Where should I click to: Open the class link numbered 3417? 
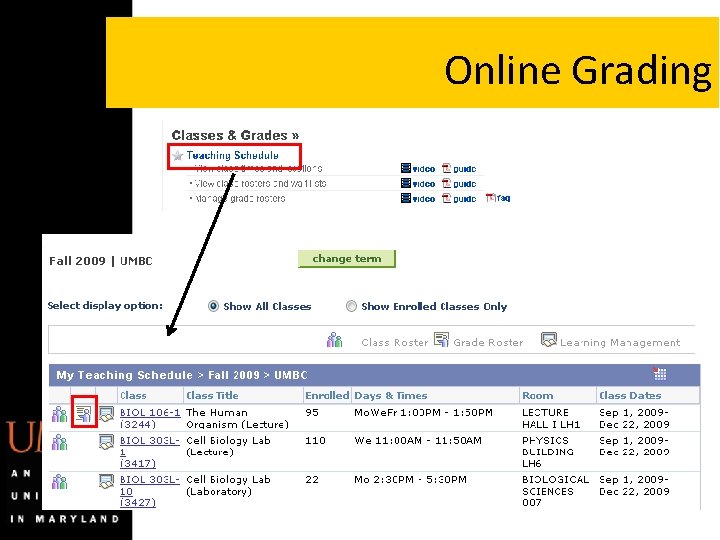click(150, 452)
